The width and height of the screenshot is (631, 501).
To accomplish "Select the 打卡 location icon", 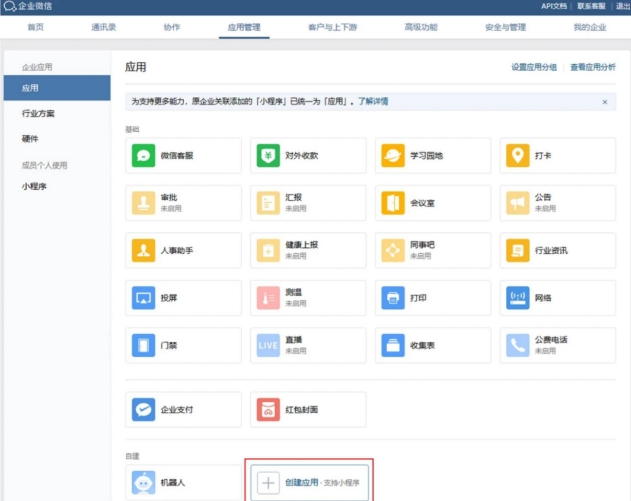I will click(517, 156).
